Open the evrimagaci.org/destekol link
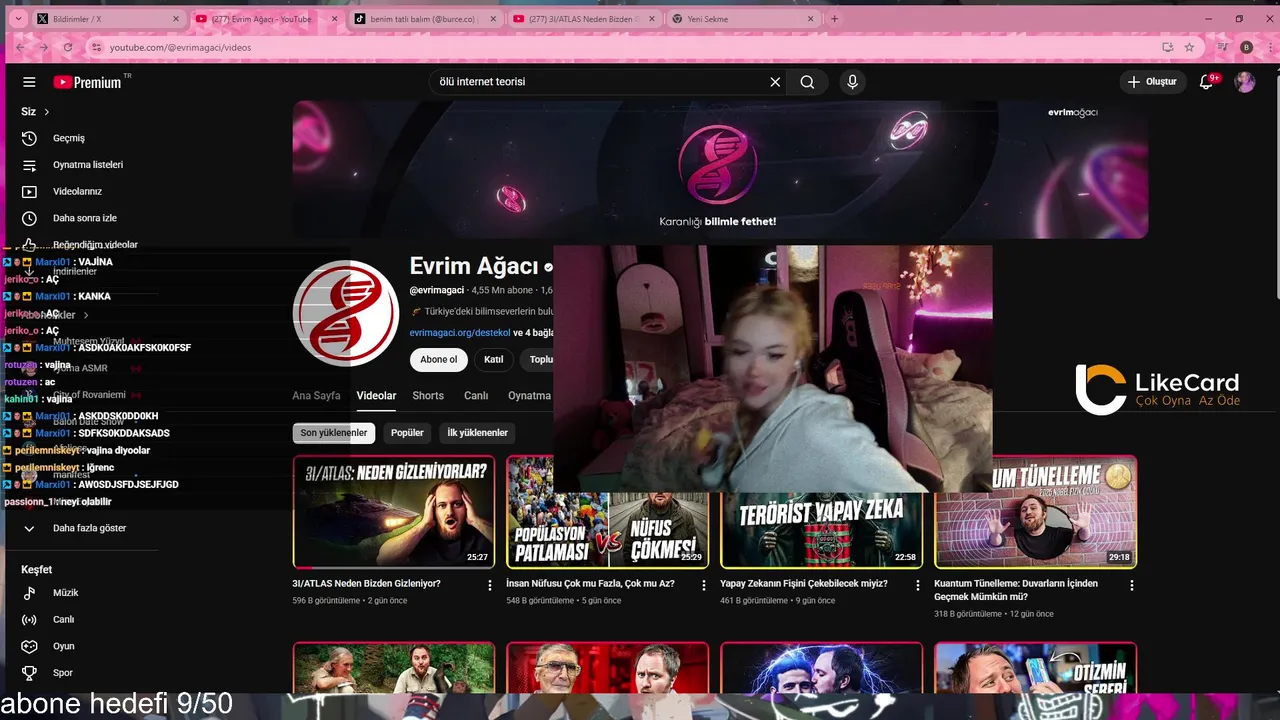This screenshot has width=1280, height=720. click(460, 333)
